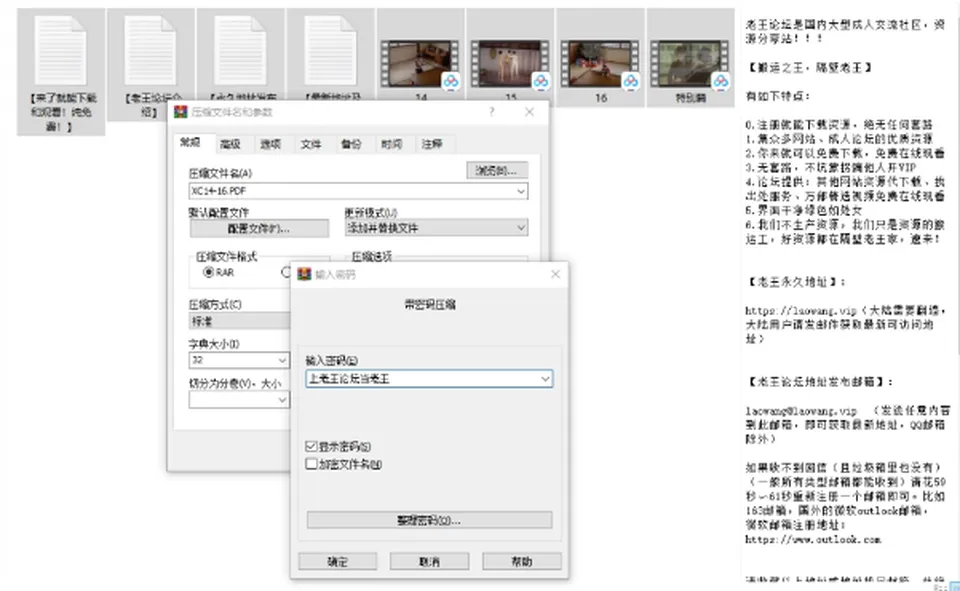
Task: Click 取消 in the password dialog
Action: click(429, 561)
